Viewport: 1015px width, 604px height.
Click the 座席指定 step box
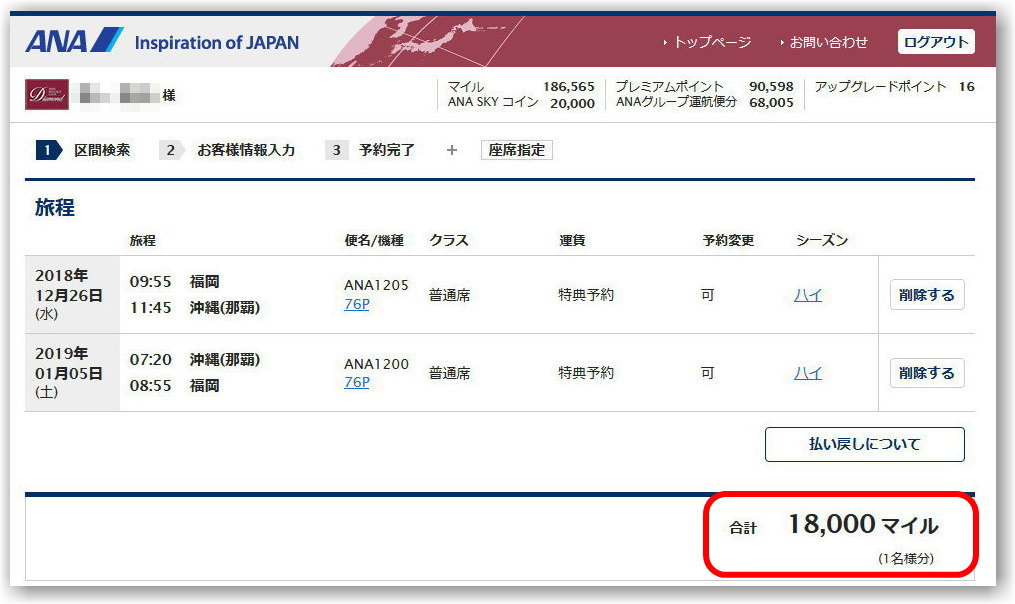click(517, 150)
